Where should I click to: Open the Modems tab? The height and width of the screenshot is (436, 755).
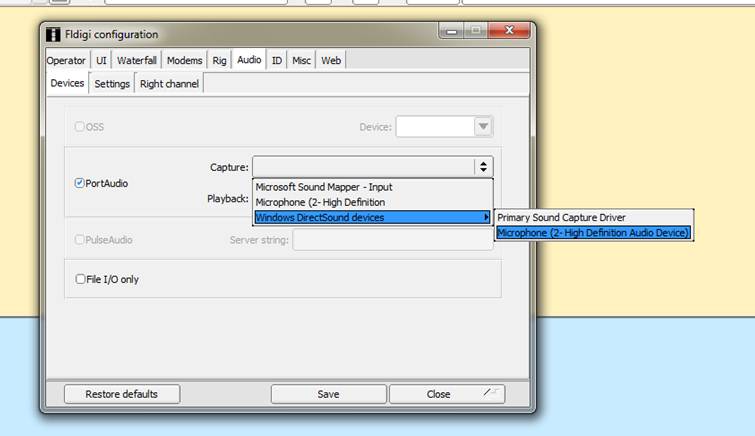[184, 60]
